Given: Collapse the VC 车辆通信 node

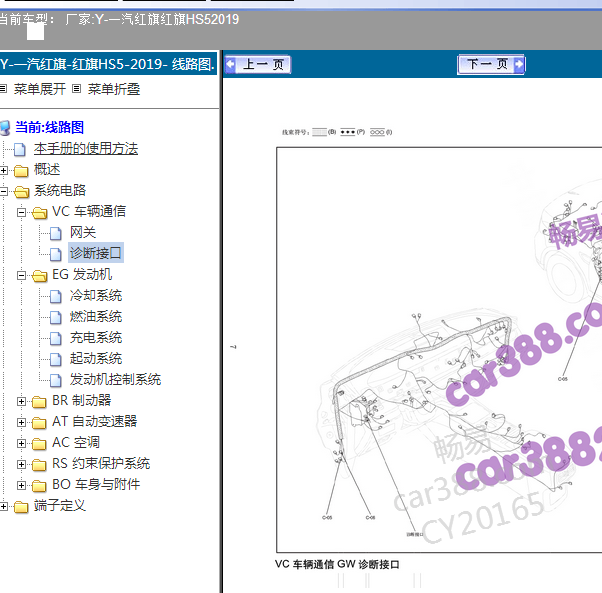Looking at the screenshot, I should point(22,212).
